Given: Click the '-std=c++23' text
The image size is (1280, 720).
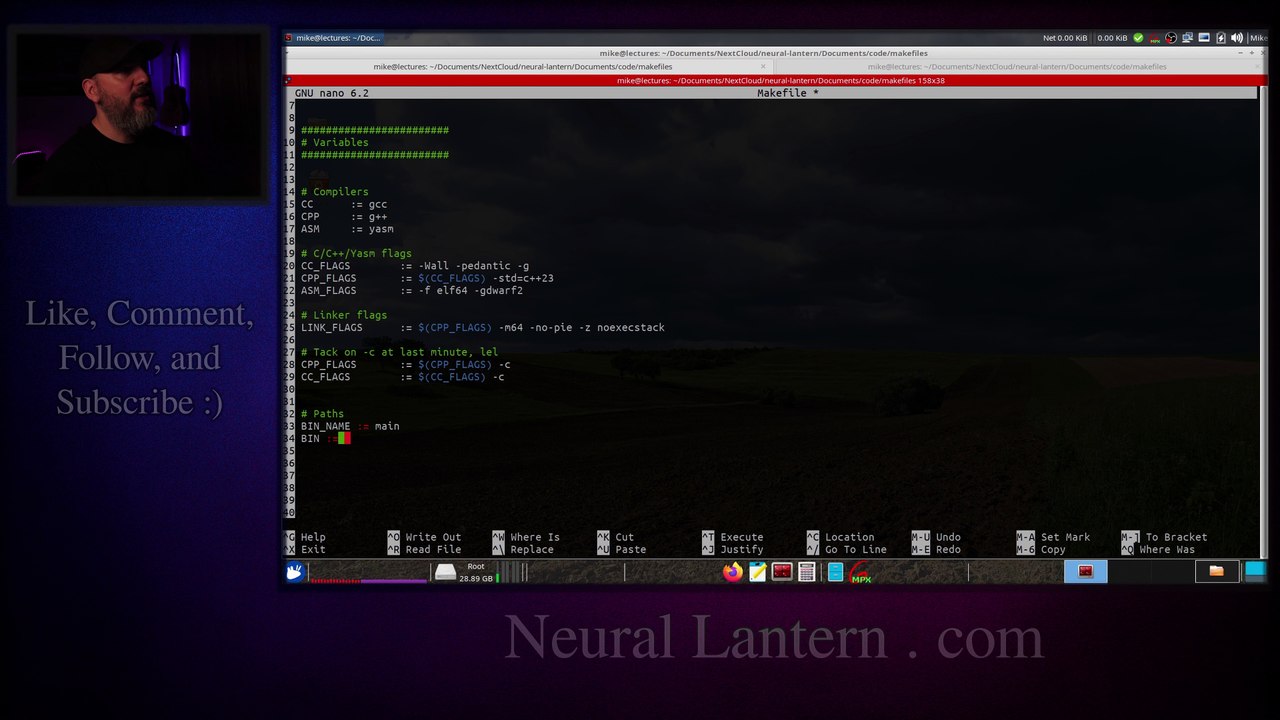Looking at the screenshot, I should [523, 278].
